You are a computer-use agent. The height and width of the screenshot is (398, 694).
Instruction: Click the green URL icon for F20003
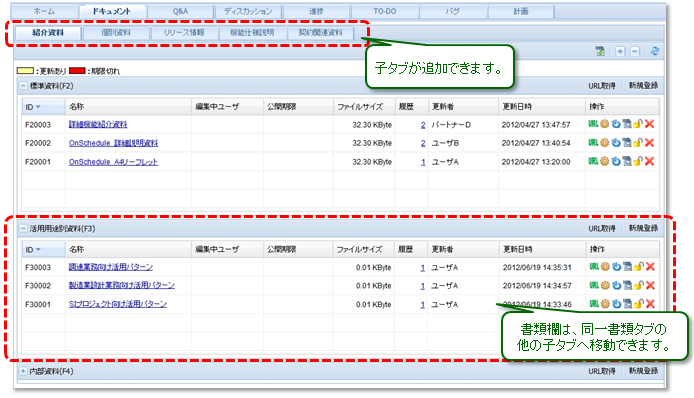593,124
